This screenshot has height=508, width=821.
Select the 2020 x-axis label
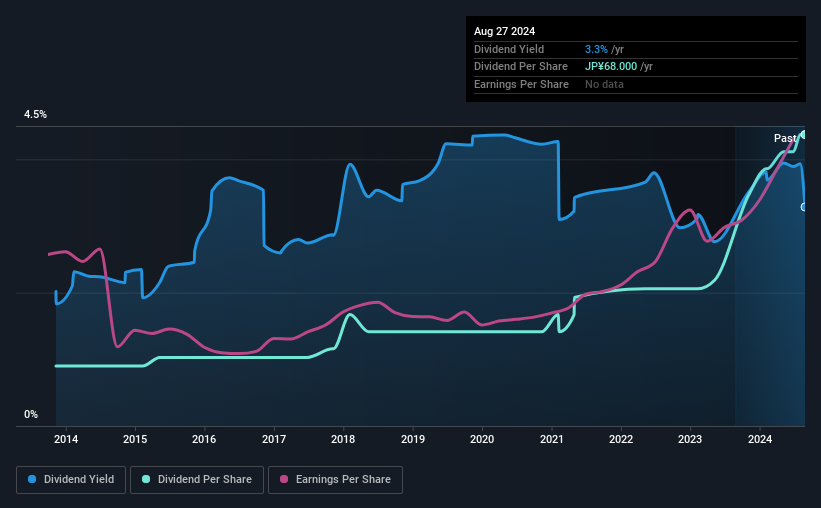(482, 439)
